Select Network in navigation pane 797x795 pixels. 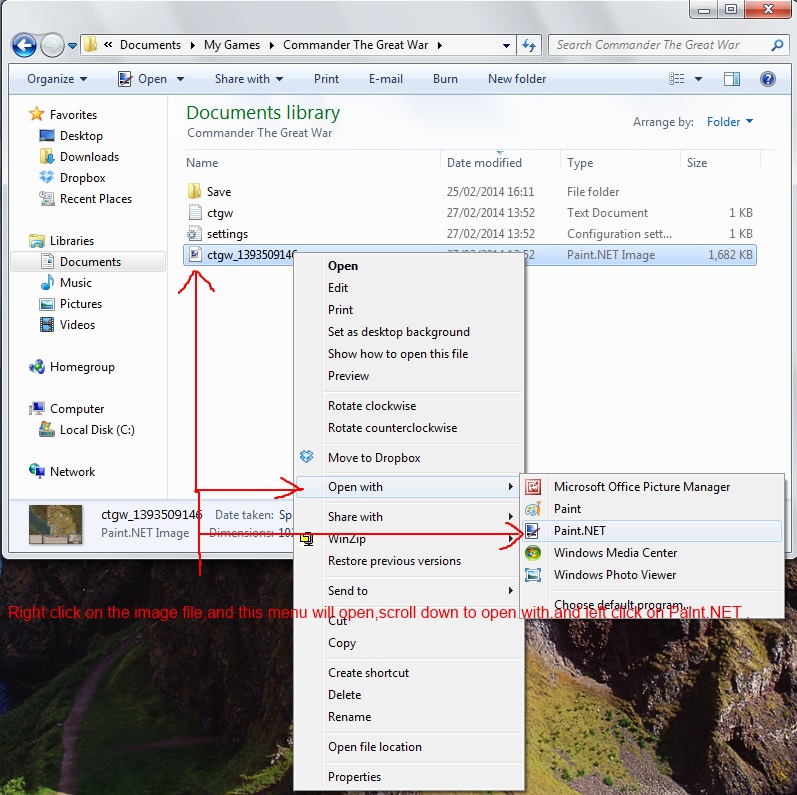pyautogui.click(x=72, y=472)
